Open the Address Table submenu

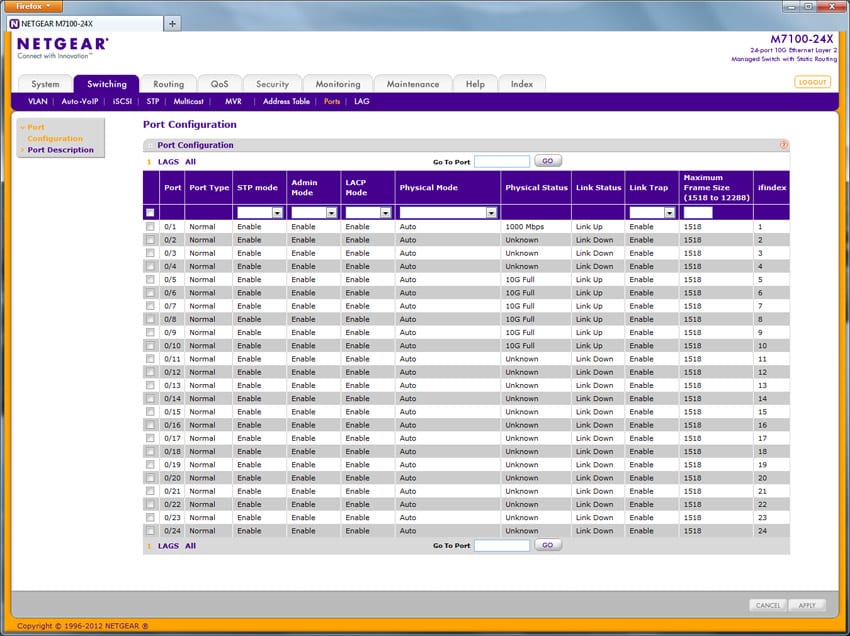[x=286, y=101]
